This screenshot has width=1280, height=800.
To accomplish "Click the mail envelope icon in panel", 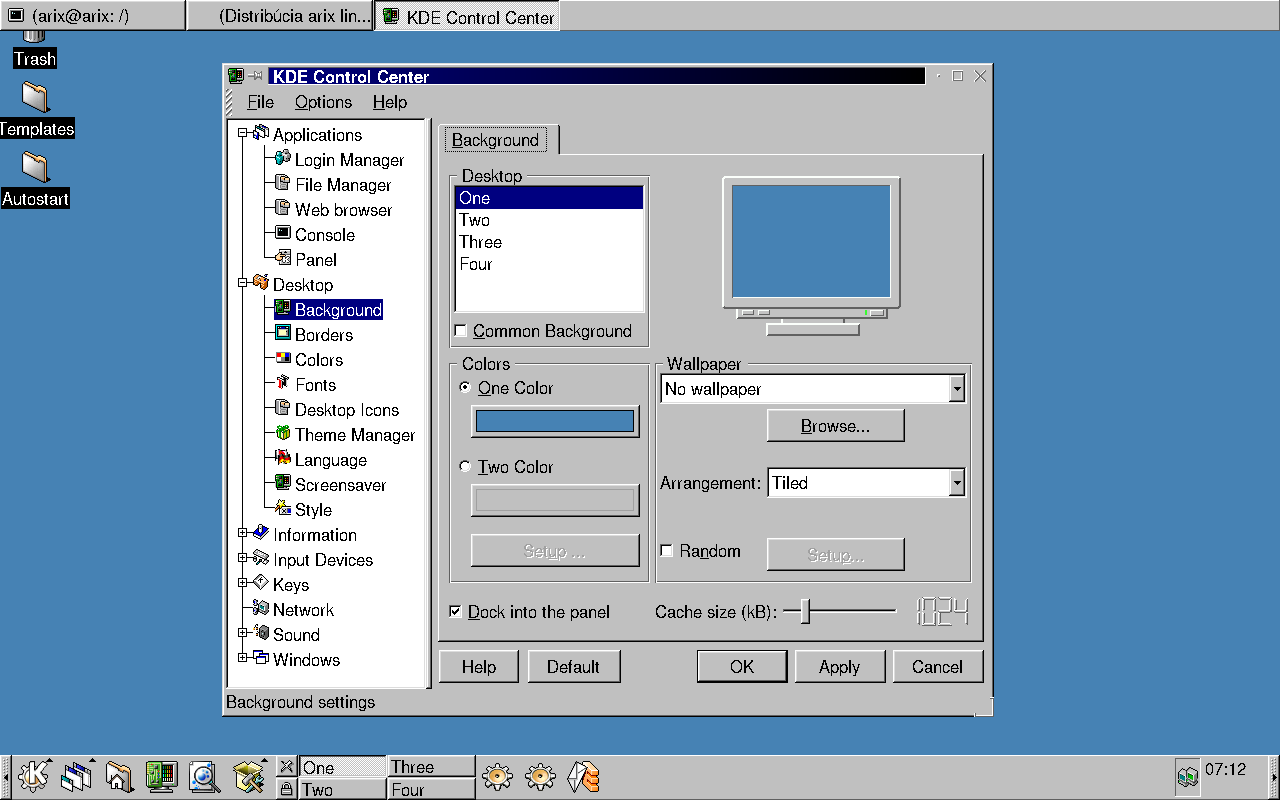I will click(583, 776).
